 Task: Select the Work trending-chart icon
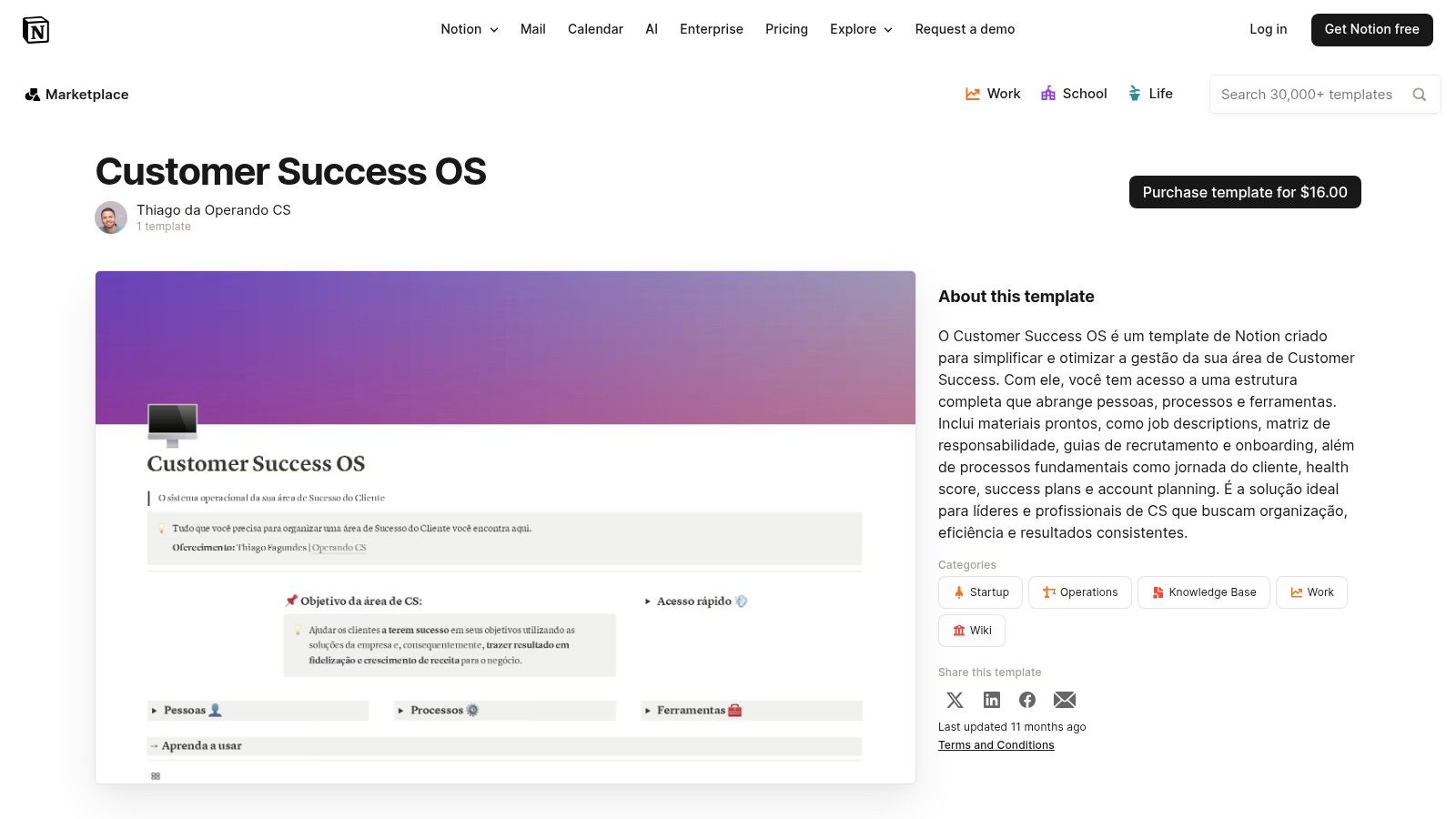click(972, 93)
